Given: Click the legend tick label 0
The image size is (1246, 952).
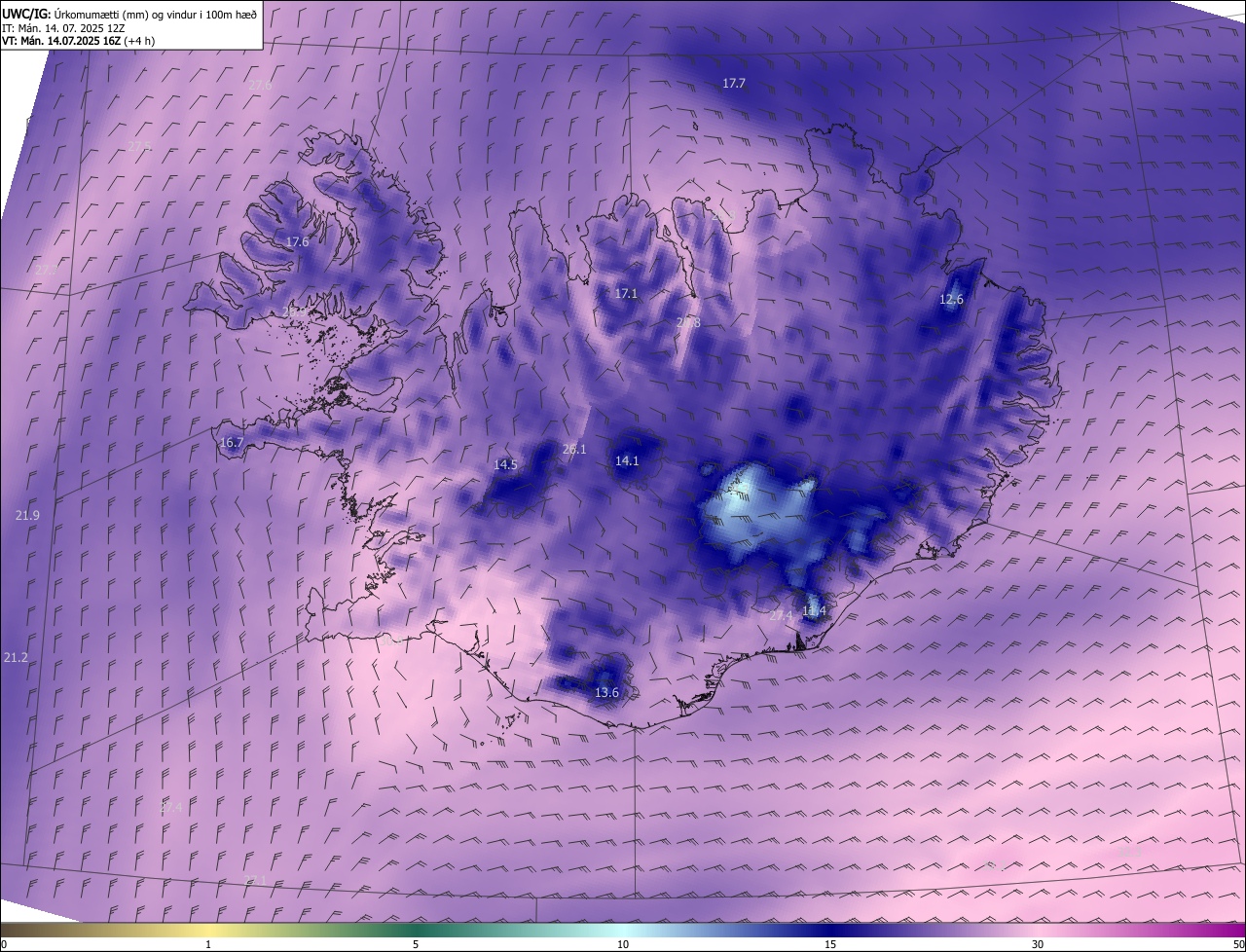Looking at the screenshot, I should pyautogui.click(x=4, y=944).
